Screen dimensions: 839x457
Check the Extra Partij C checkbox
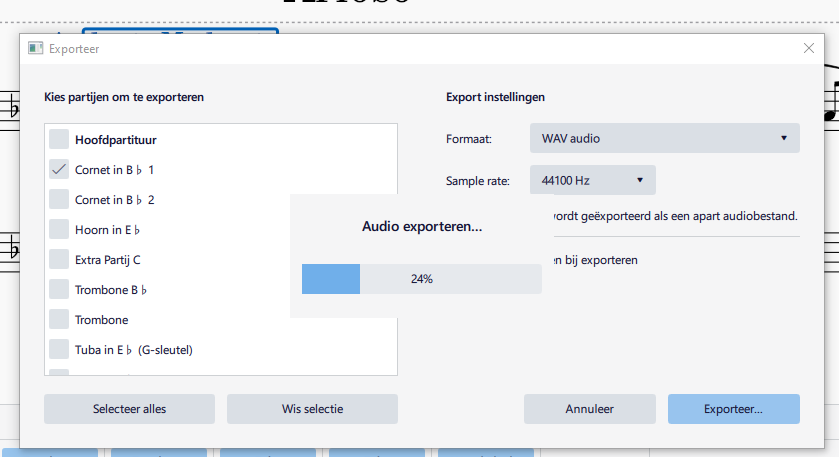pos(59,259)
